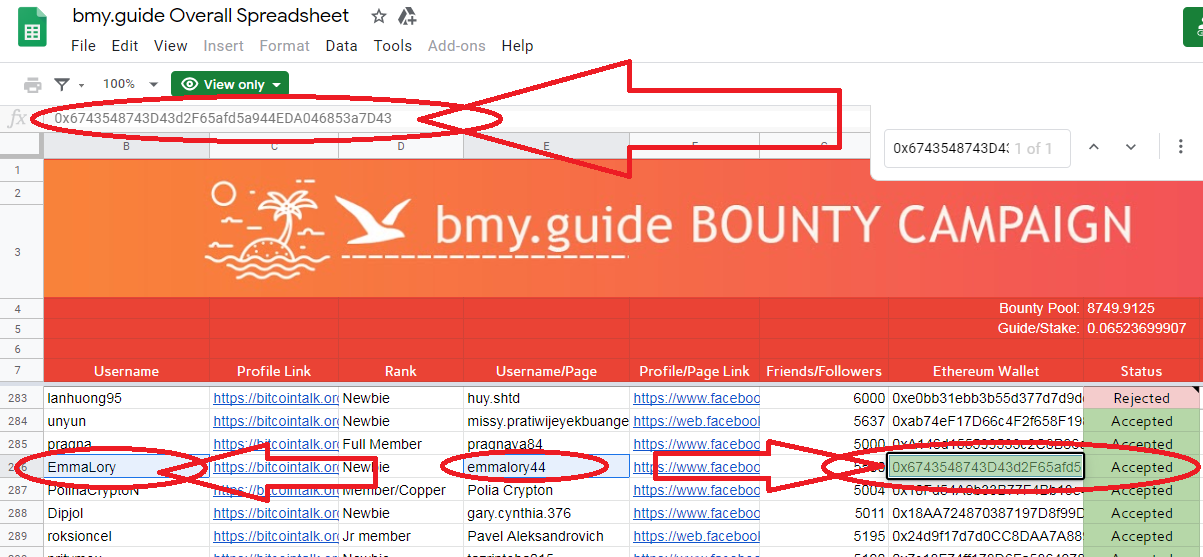The image size is (1203, 557).
Task: Open huy.shtd's Facebook page link
Action: pos(696,398)
